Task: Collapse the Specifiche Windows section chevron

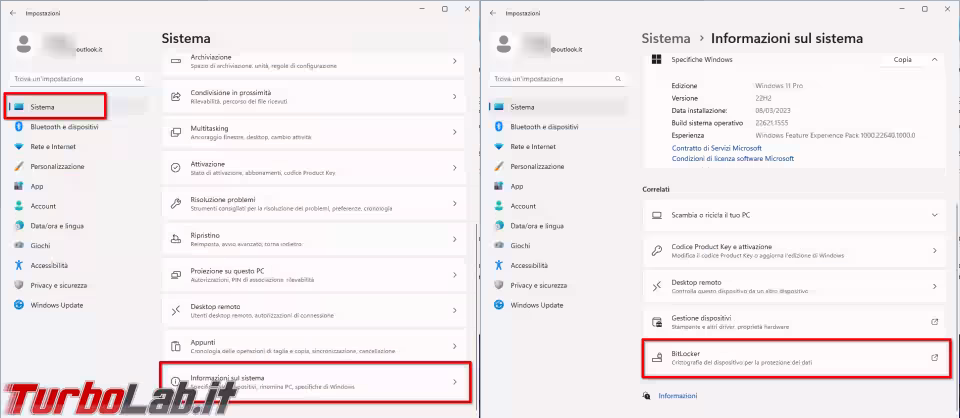Action: [934, 60]
